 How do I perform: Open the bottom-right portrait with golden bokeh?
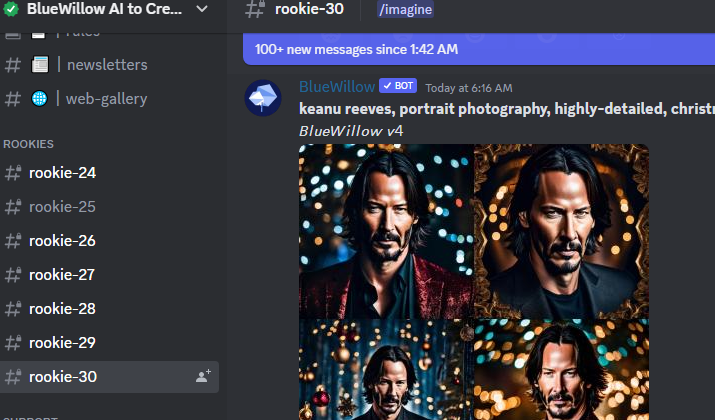pos(562,369)
